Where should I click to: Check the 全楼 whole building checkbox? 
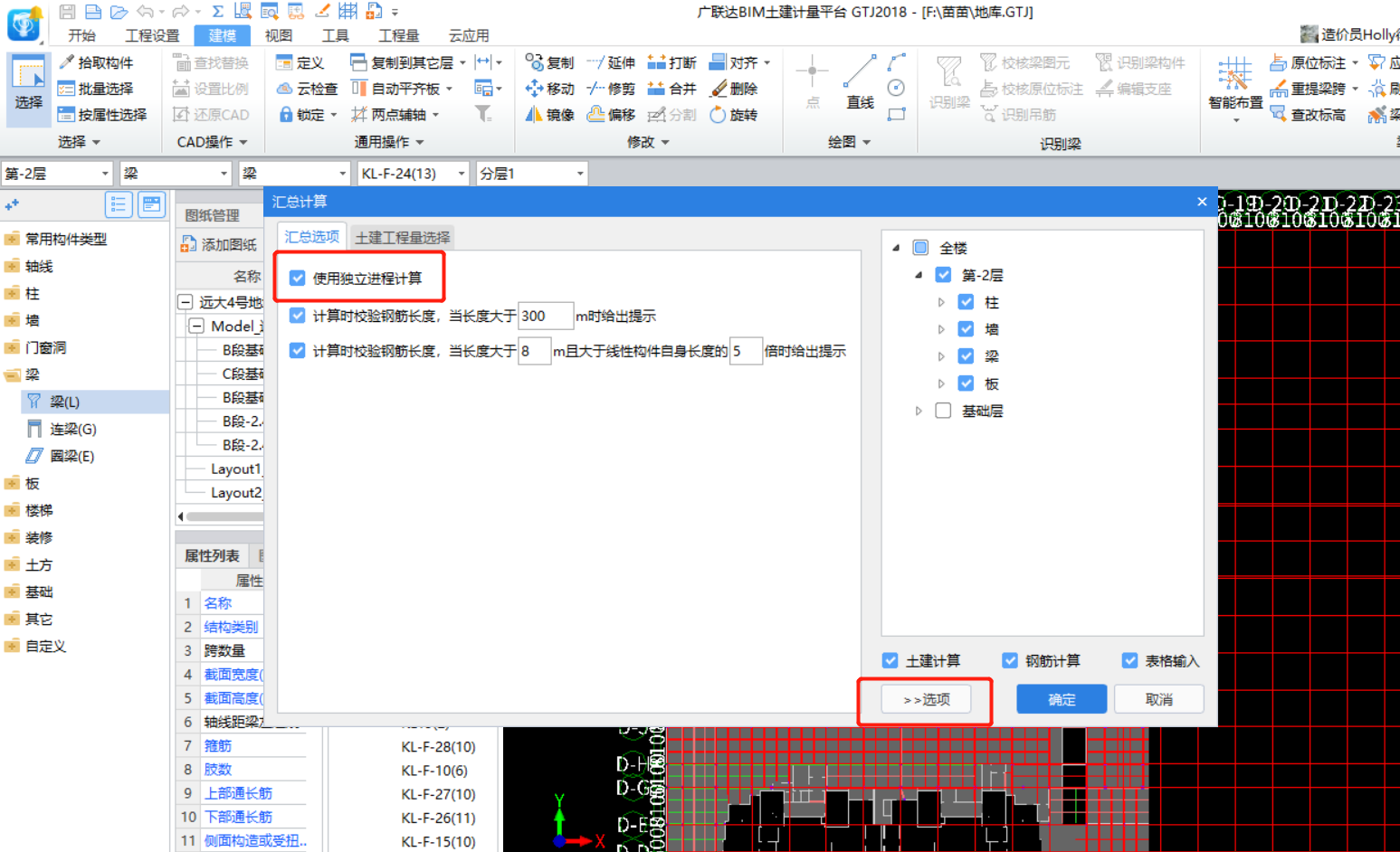pos(920,248)
